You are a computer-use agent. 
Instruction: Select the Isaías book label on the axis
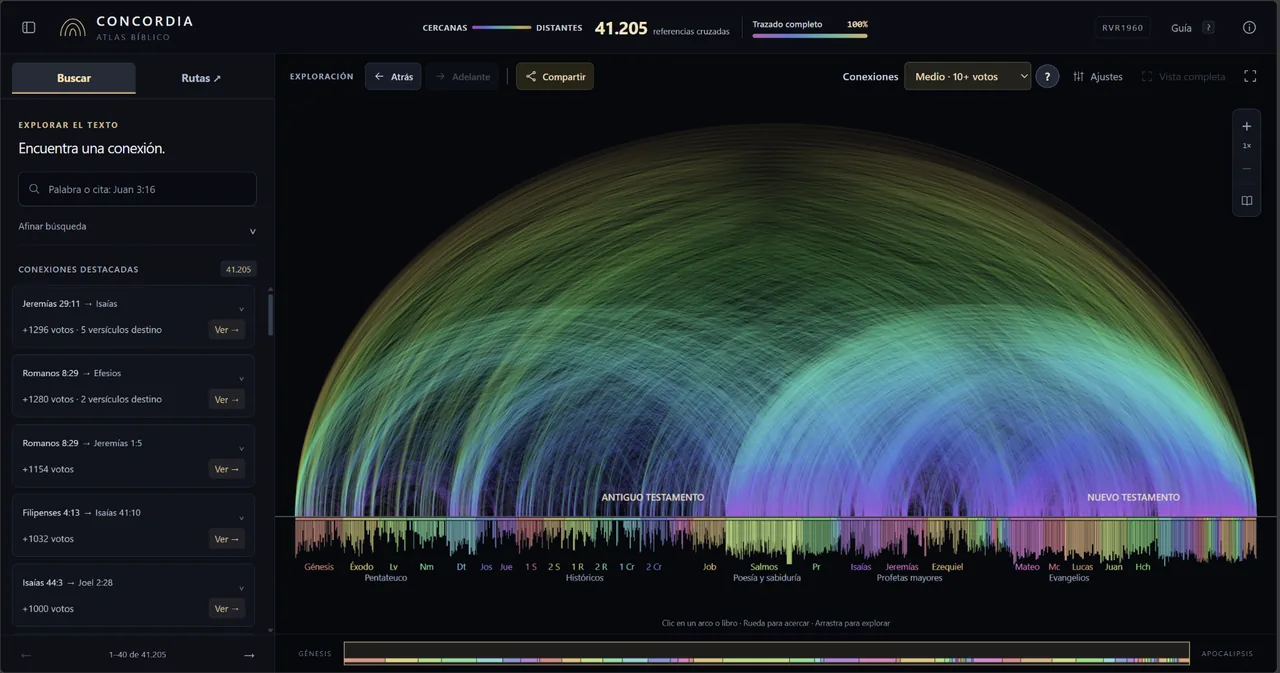click(x=861, y=567)
